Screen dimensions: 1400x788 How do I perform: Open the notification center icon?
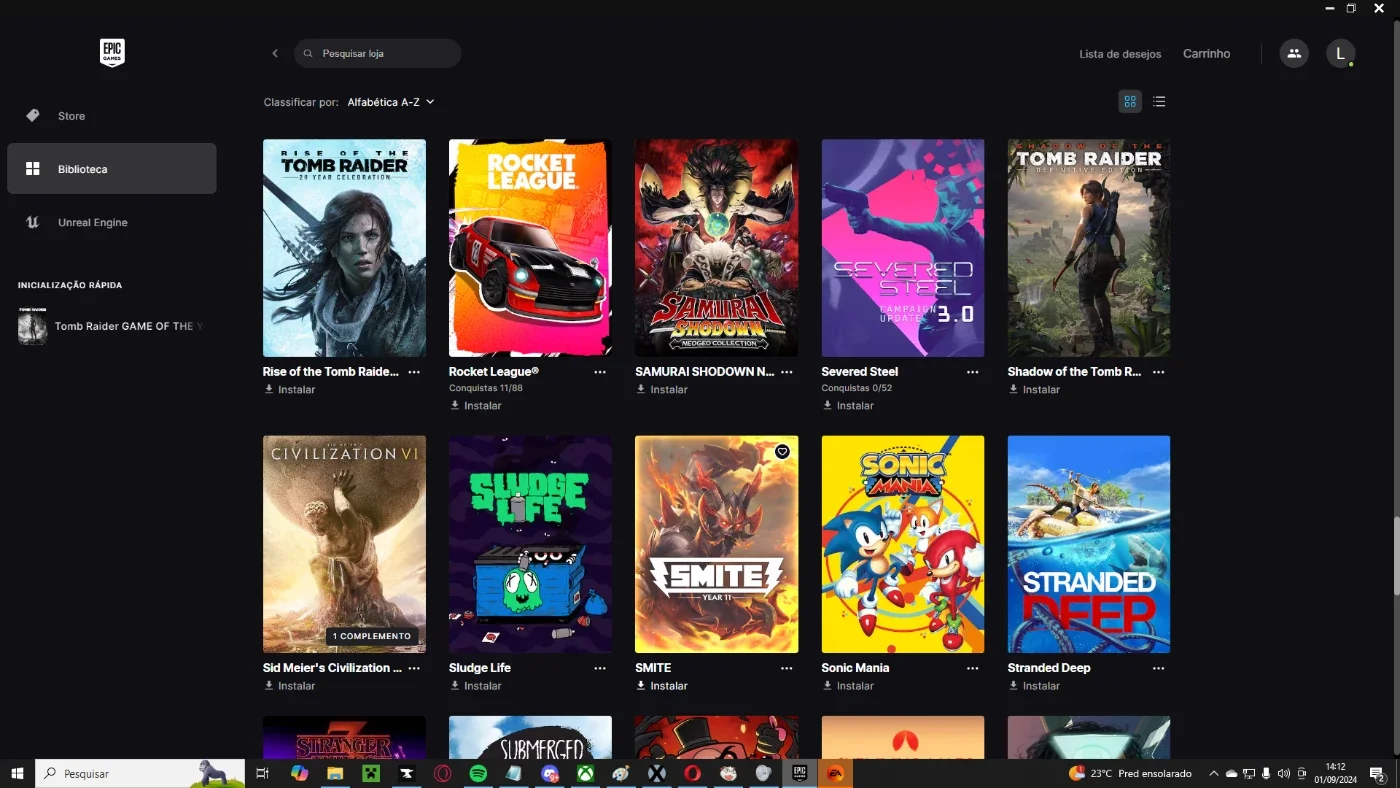(1377, 773)
